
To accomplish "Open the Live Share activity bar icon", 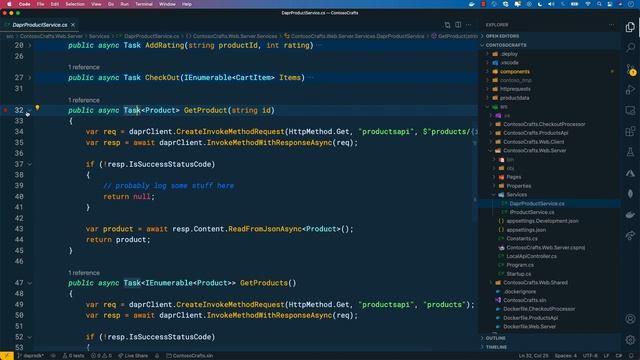I will [x=630, y=236].
